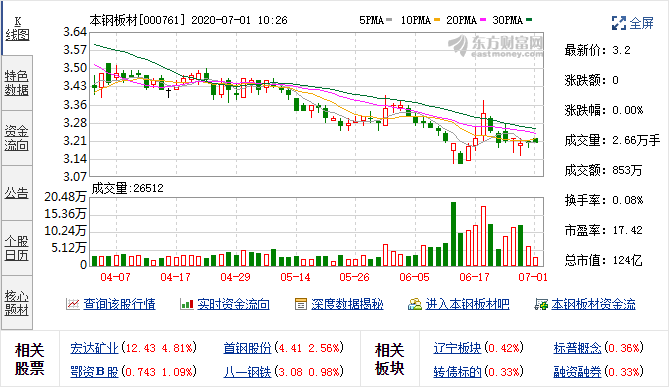Open related sector 融资融券
Screen dimensions: 670x387
(x=578, y=372)
